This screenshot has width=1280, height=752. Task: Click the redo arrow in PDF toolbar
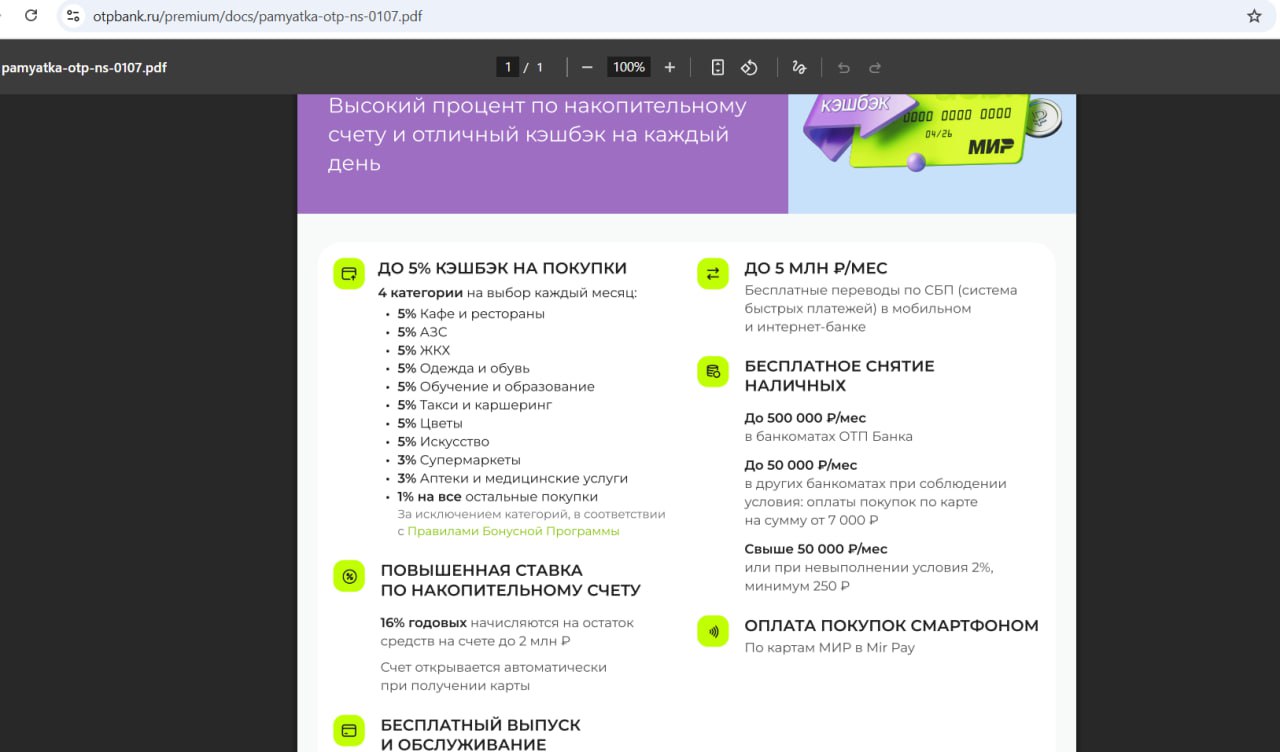point(875,67)
